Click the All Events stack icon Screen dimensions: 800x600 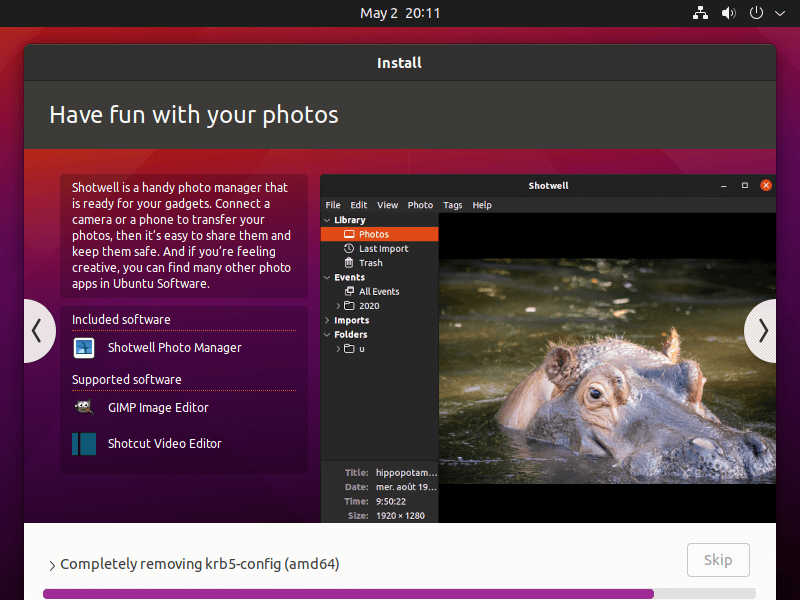tap(349, 291)
